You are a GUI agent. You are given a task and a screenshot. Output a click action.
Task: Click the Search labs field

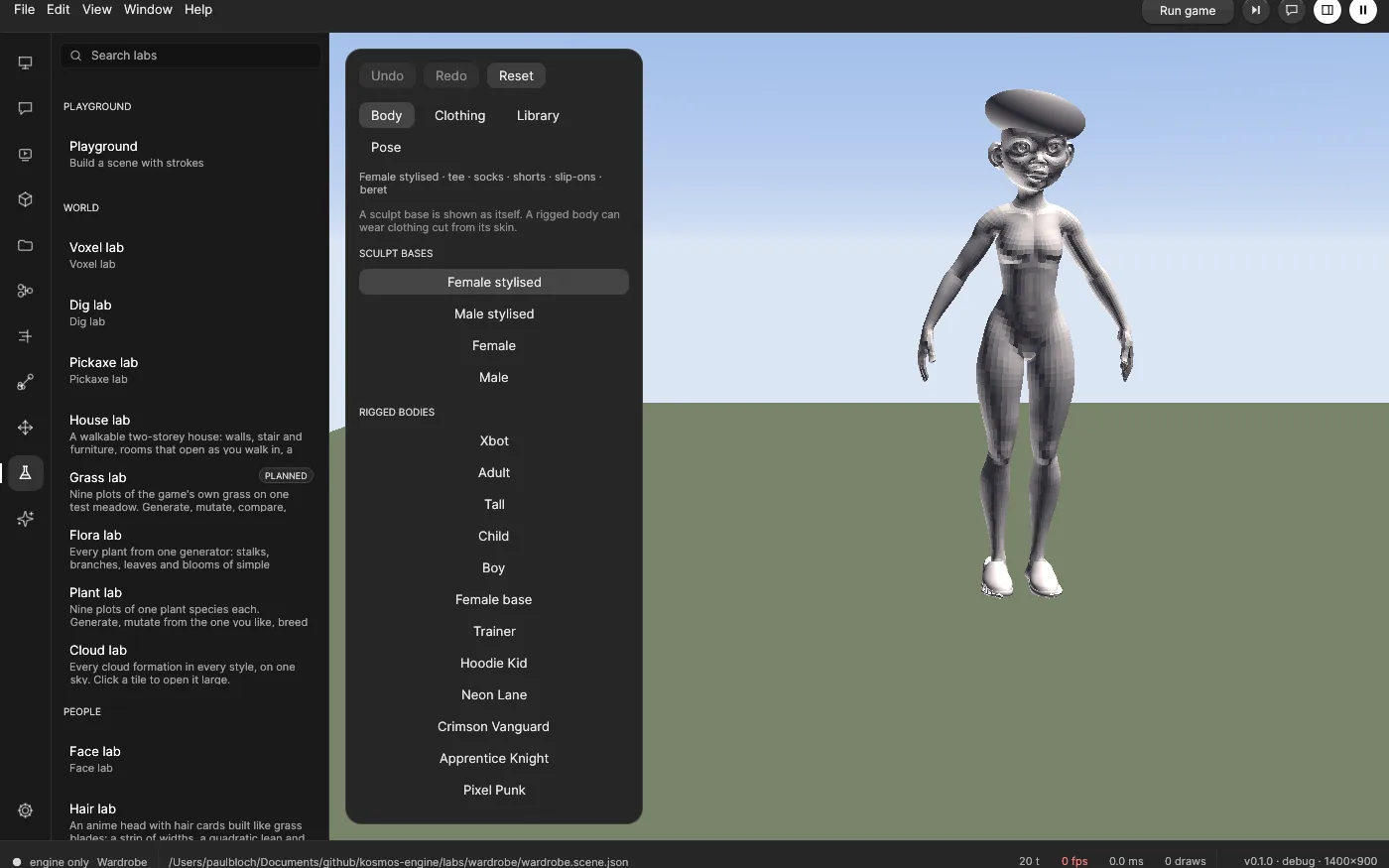(191, 56)
